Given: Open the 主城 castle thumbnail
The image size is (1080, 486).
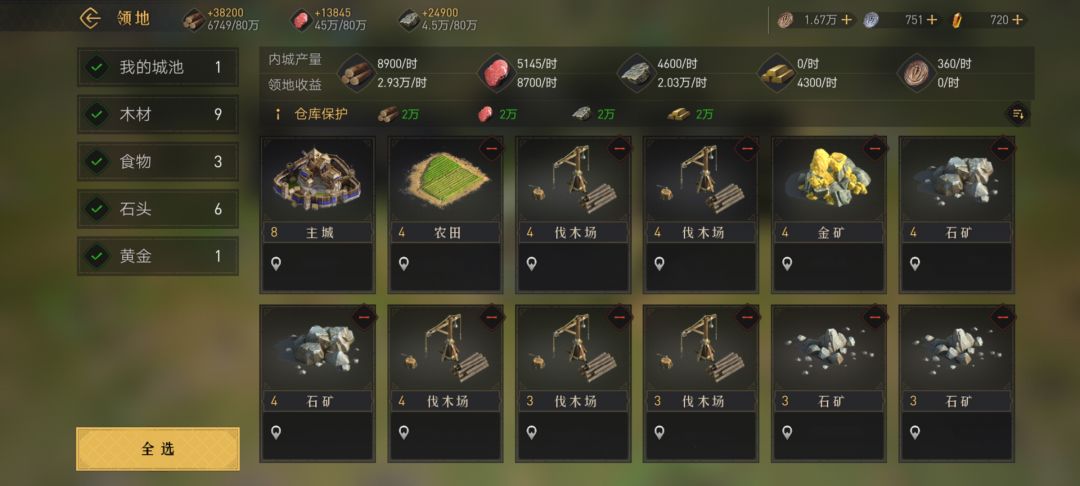Looking at the screenshot, I should point(317,179).
